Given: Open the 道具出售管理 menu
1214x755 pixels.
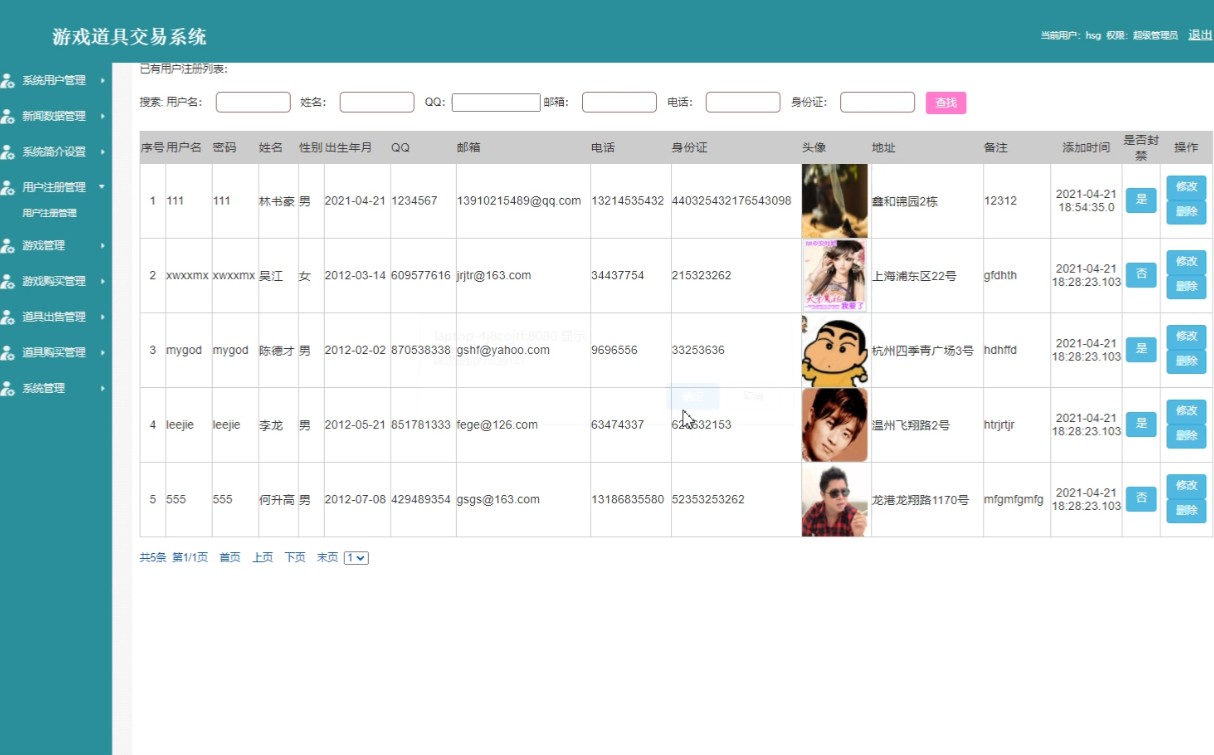Looking at the screenshot, I should point(54,317).
